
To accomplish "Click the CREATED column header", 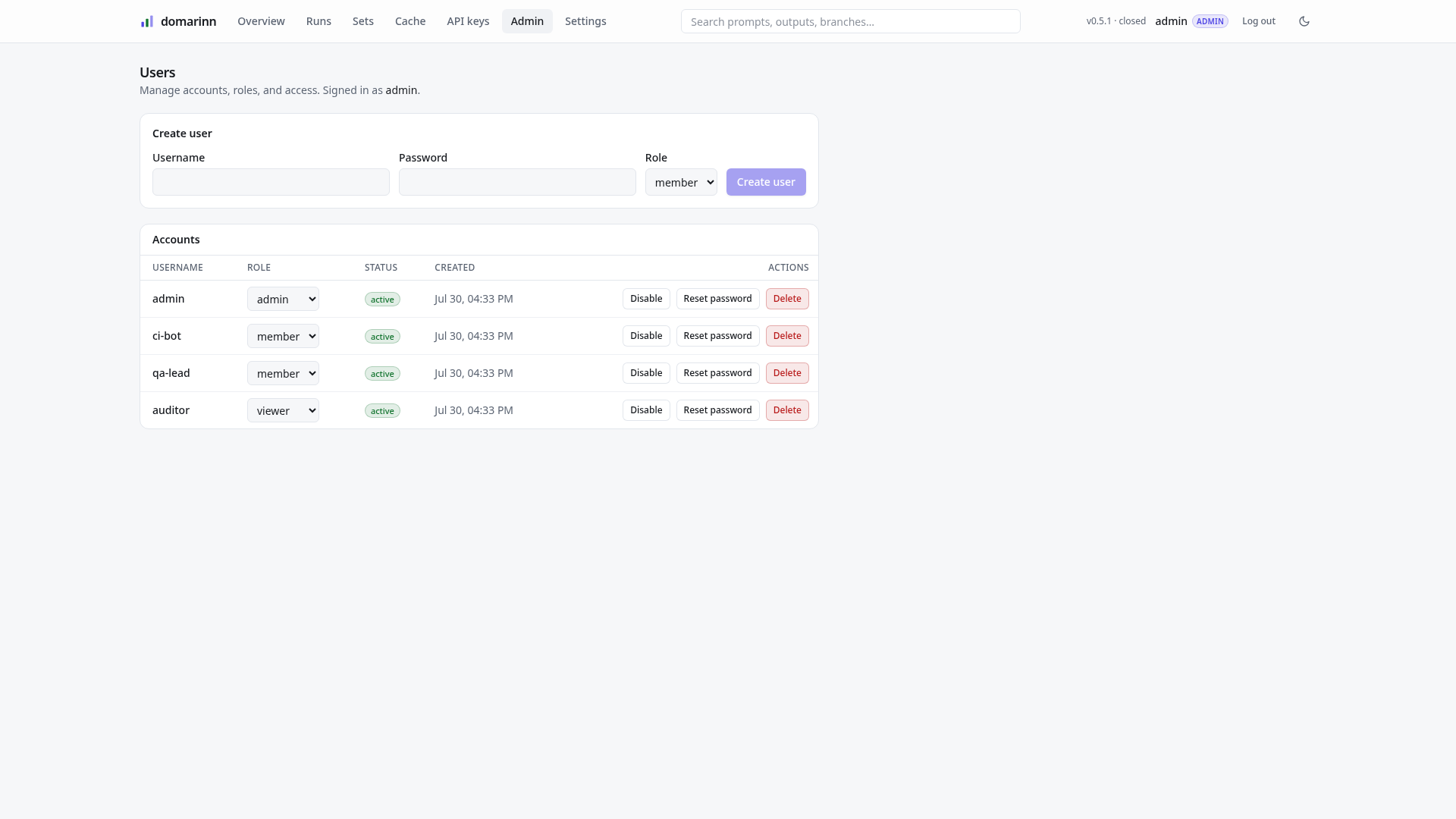I will [x=454, y=268].
